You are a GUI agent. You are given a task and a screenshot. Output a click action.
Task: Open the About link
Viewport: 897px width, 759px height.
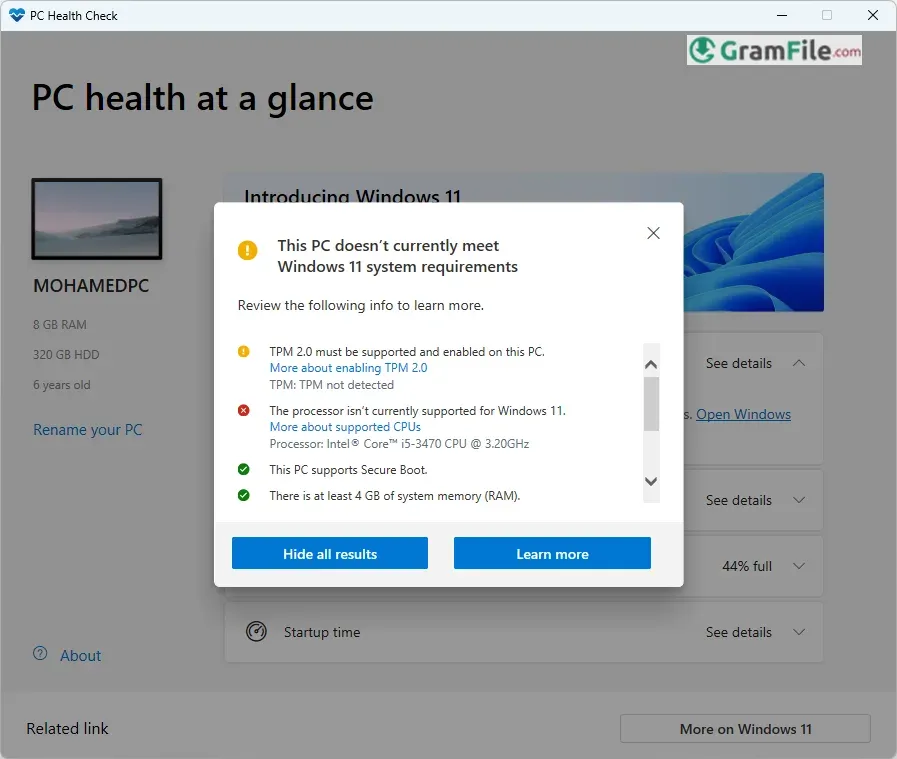81,655
